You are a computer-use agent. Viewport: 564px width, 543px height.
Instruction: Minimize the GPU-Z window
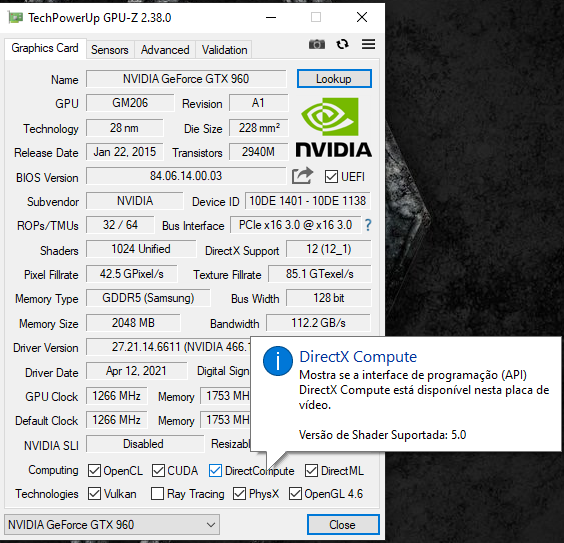point(271,17)
